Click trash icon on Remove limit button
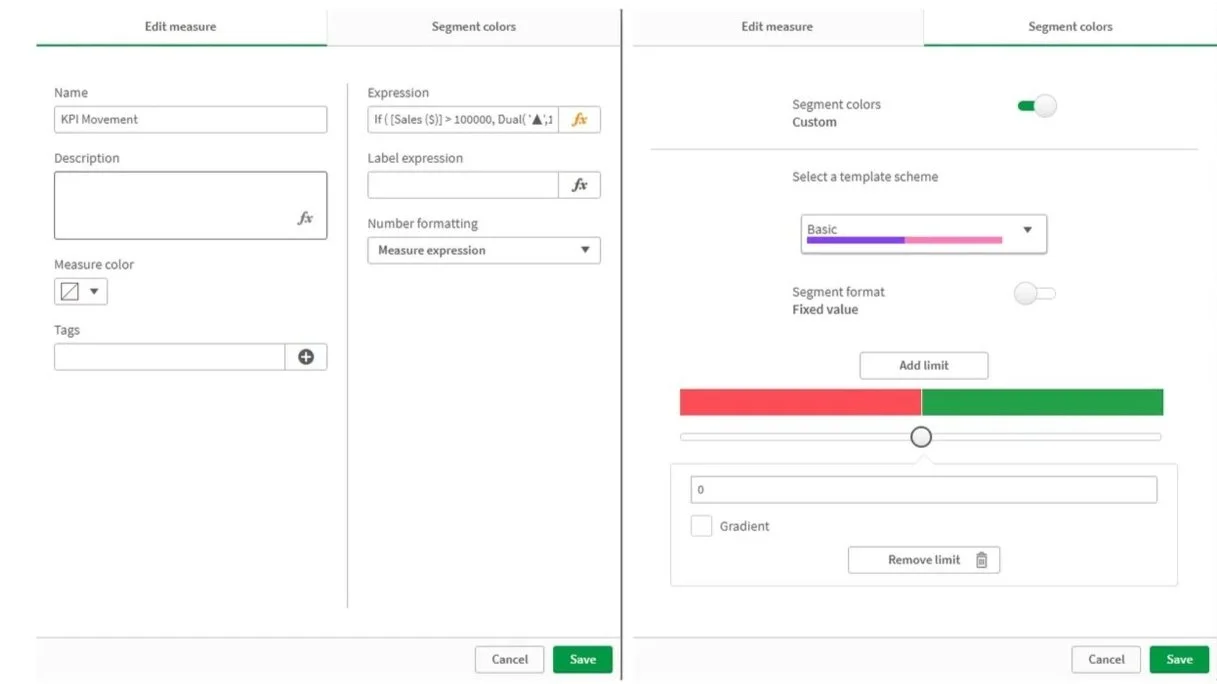The width and height of the screenshot is (1217, 684). coord(981,560)
